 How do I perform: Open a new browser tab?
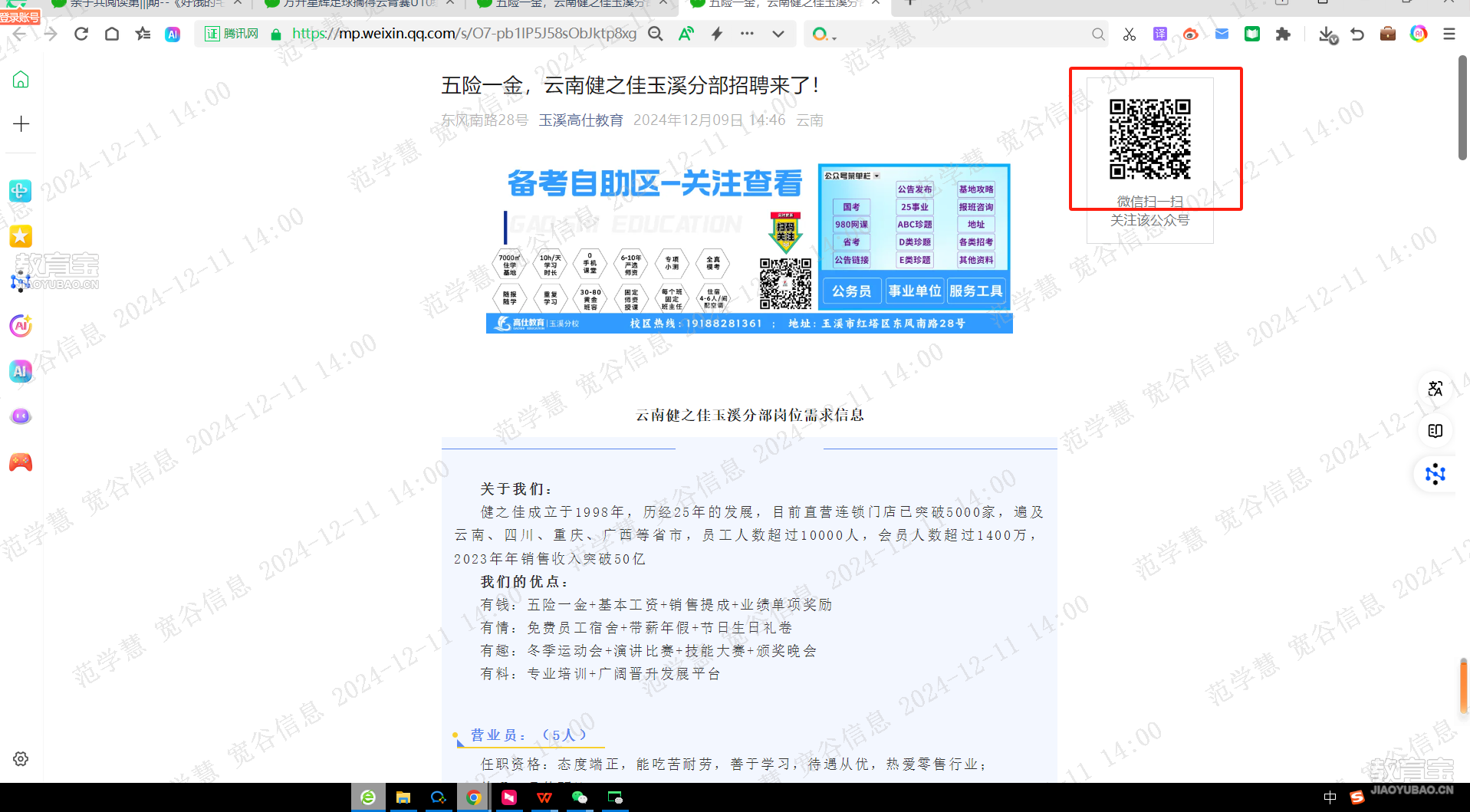[x=909, y=3]
